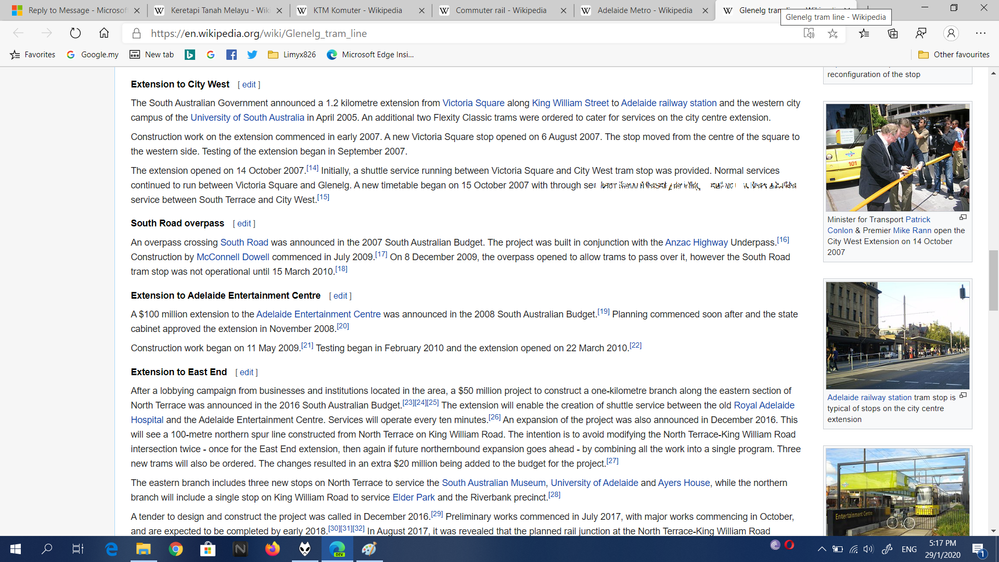Viewport: 999px width, 562px height.
Task: View site info via lock icon
Action: (x=136, y=33)
